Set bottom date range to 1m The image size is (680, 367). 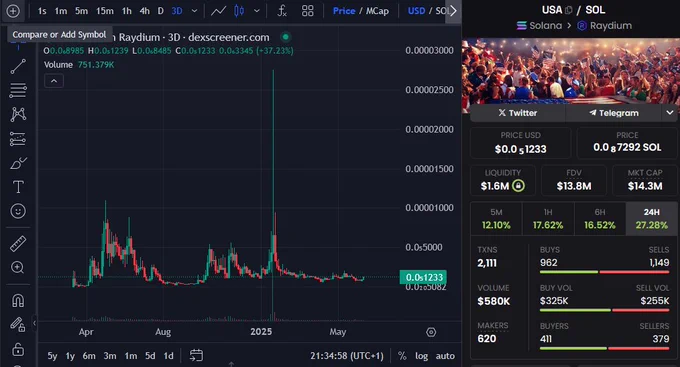[x=131, y=356]
